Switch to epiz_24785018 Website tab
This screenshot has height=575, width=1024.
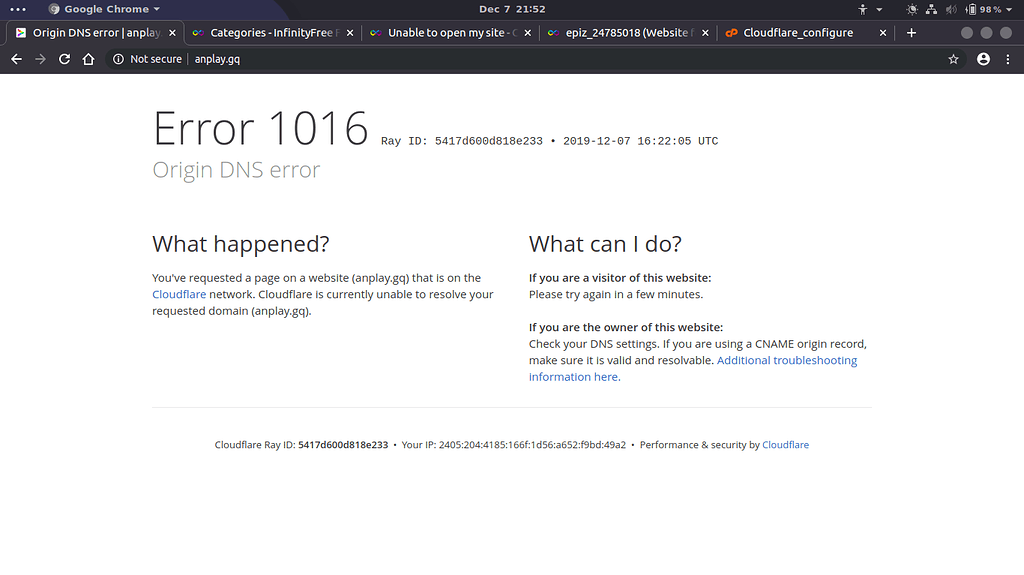[628, 33]
